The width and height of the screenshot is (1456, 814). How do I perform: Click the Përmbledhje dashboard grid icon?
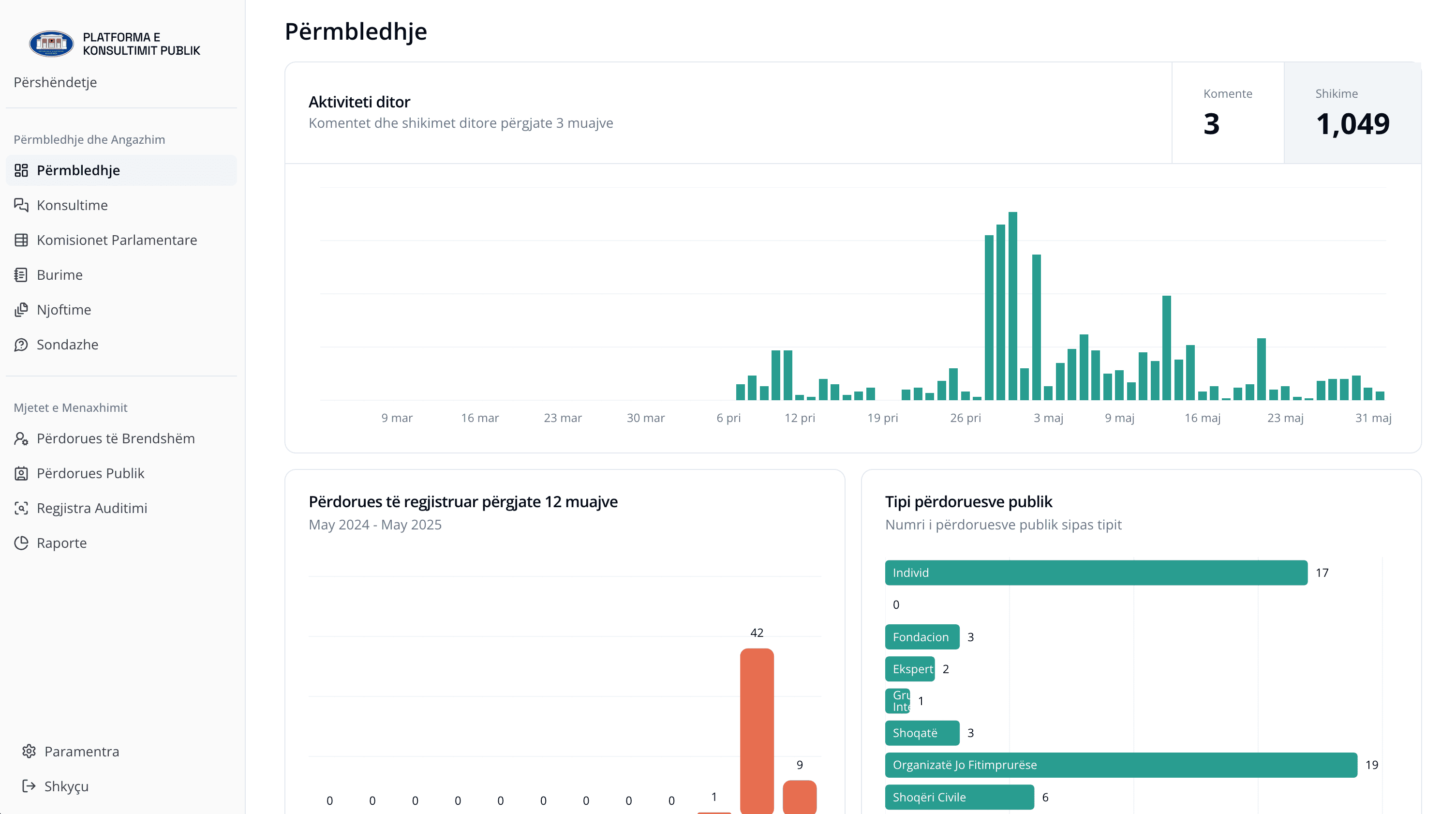21,170
